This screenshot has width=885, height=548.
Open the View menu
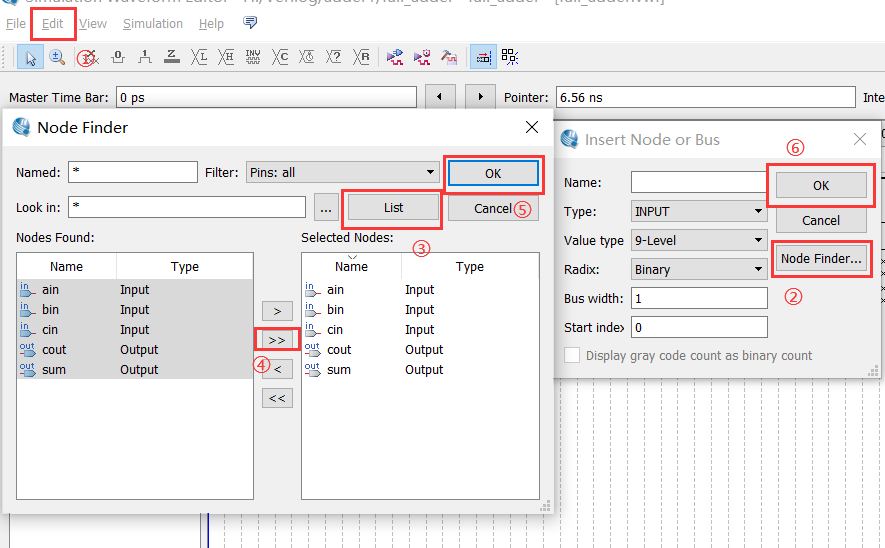coord(93,24)
